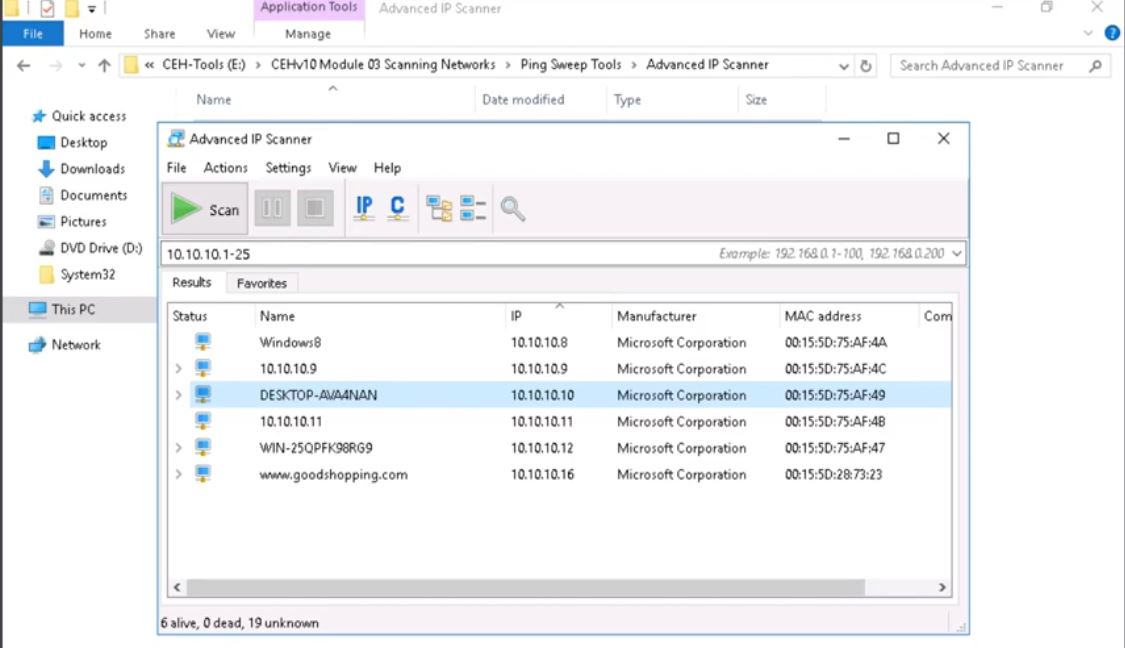Select This PC in navigation pane
The height and width of the screenshot is (648, 1125).
[72, 309]
